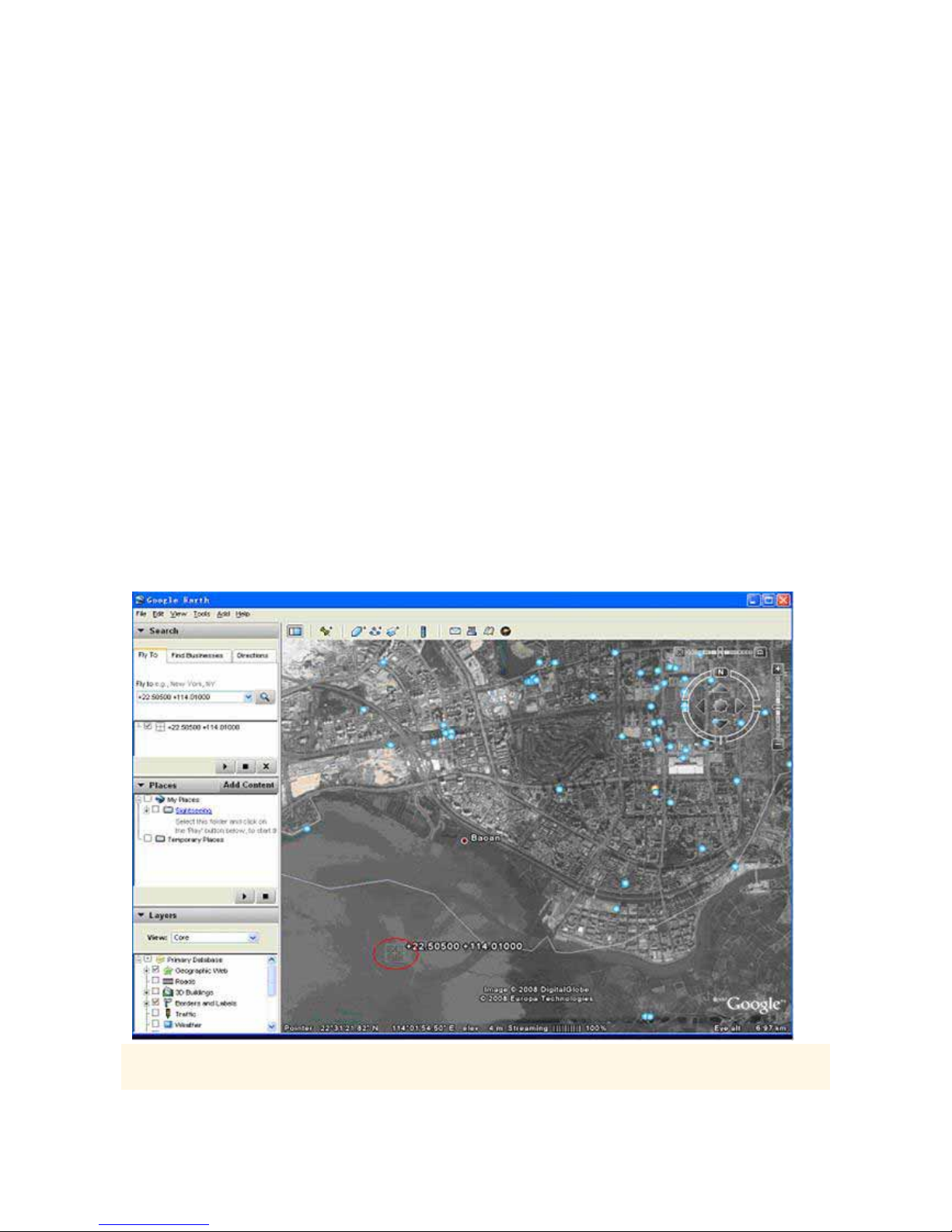Click the compass center move joystick
This screenshot has width=952, height=1232.
coord(720,706)
